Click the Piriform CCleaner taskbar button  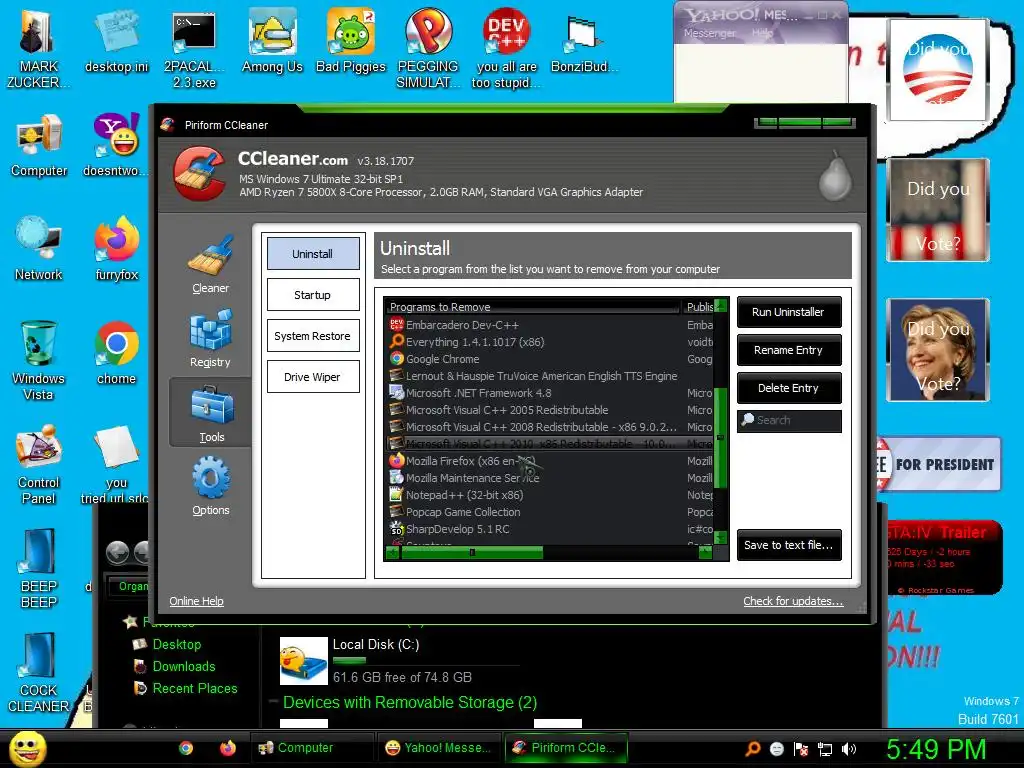(566, 748)
